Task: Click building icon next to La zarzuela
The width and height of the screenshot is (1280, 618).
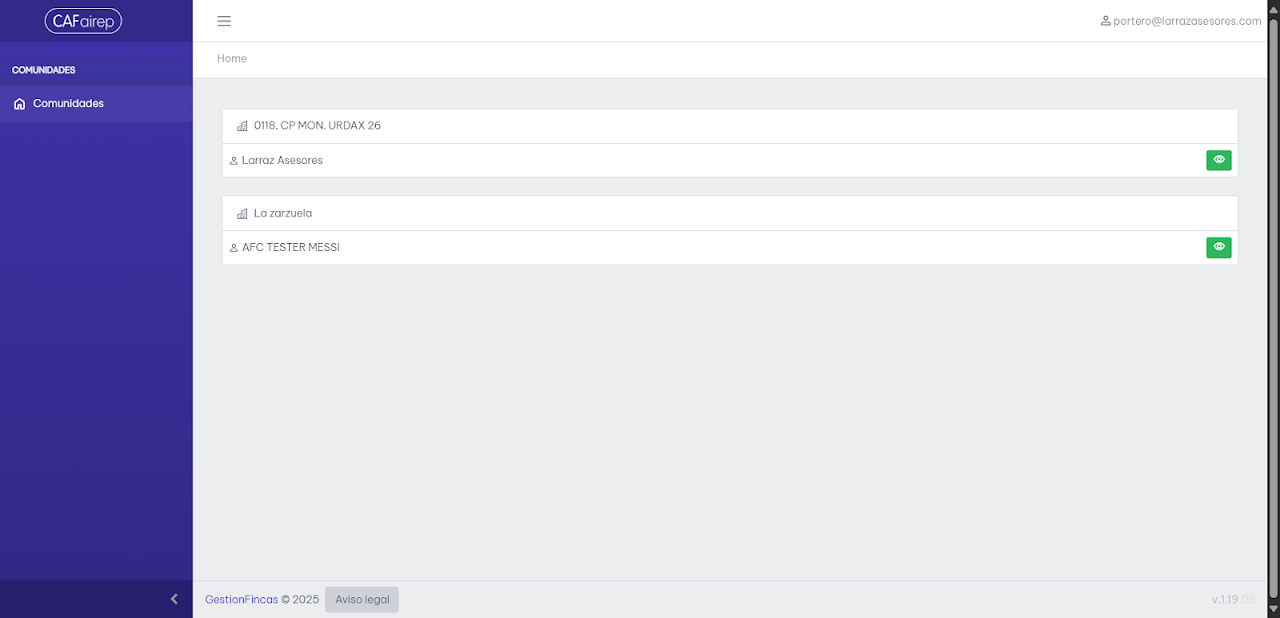Action: [242, 214]
